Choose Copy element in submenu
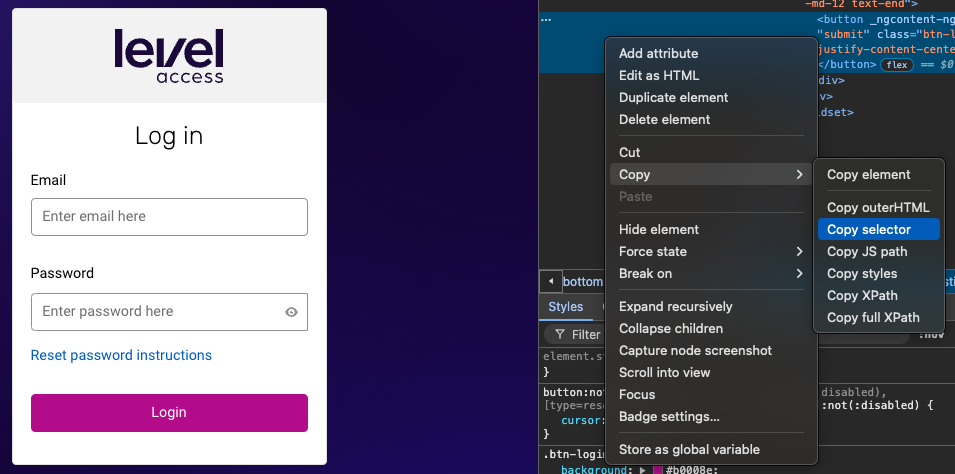 pos(869,174)
